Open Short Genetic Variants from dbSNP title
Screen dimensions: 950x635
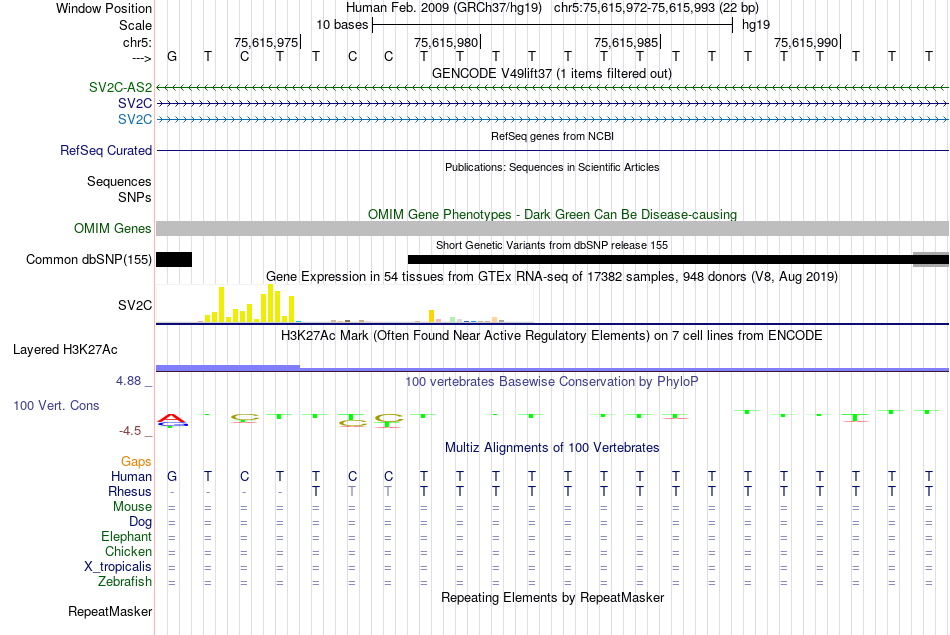coord(552,245)
